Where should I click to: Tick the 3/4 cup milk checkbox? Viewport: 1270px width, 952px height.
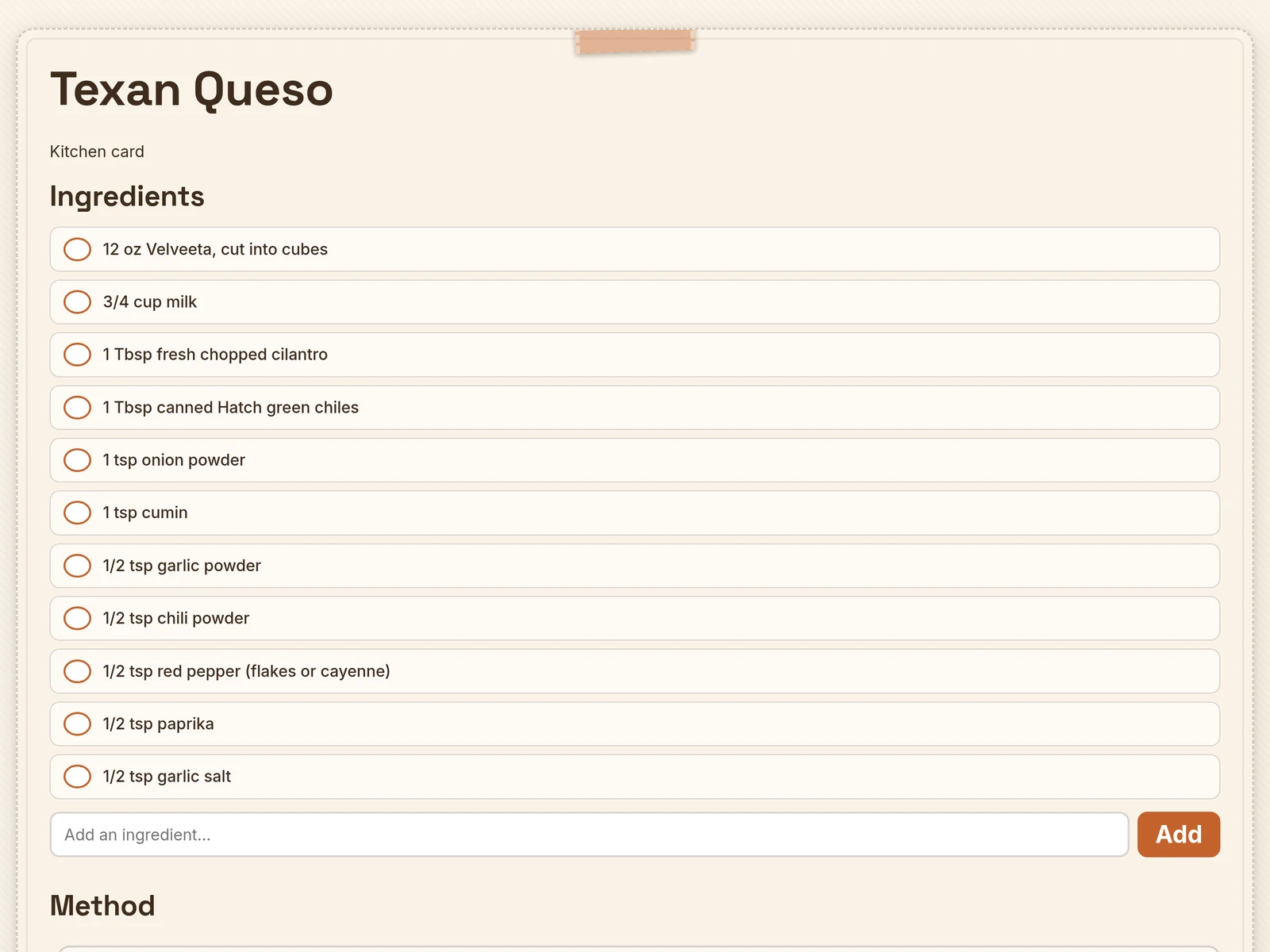[77, 301]
